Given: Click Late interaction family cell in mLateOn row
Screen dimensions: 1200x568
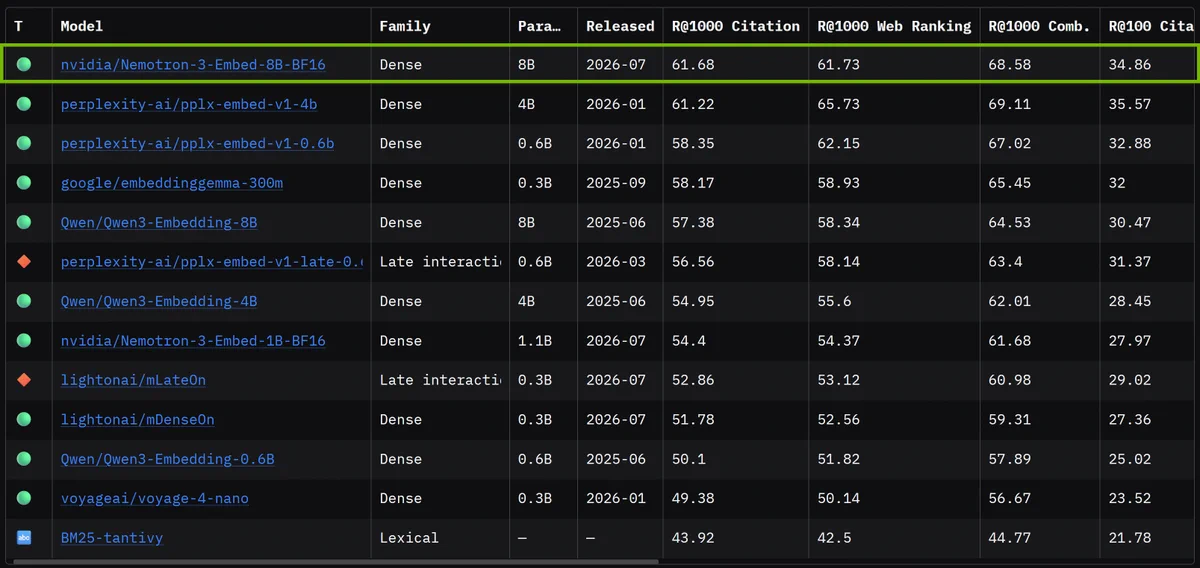Looking at the screenshot, I should click(440, 380).
